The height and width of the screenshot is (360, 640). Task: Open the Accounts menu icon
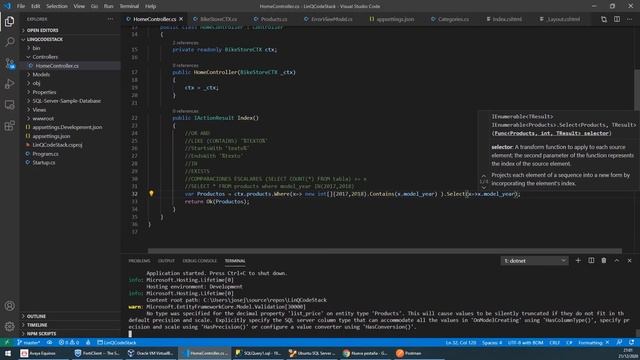[9, 306]
